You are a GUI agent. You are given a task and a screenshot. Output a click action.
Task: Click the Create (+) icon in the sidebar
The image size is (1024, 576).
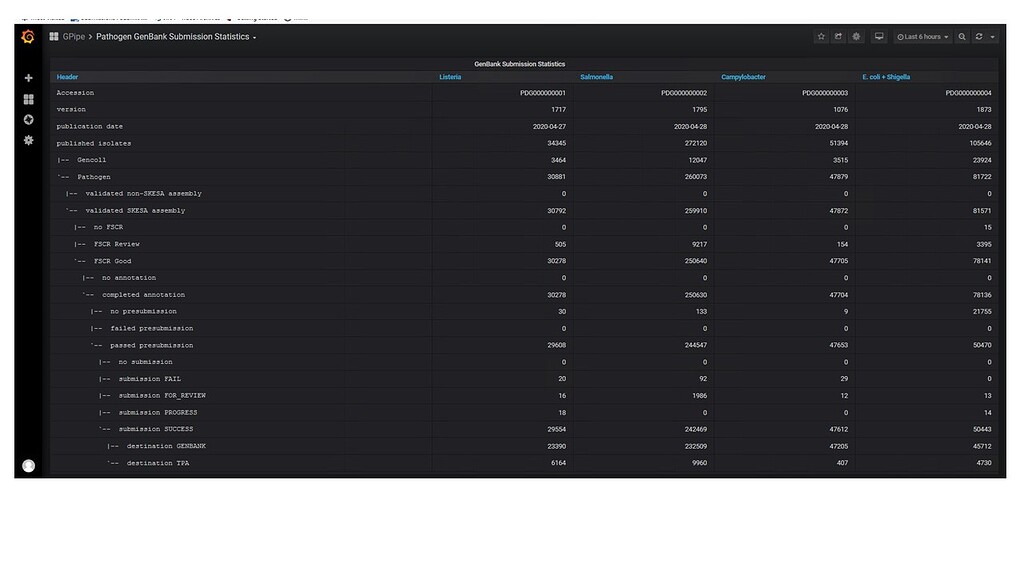pyautogui.click(x=28, y=77)
